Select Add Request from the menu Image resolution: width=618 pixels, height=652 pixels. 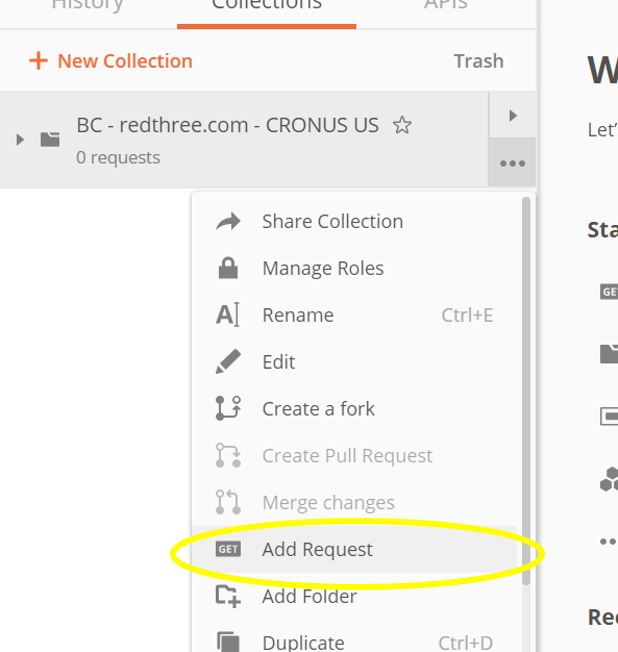[354, 549]
